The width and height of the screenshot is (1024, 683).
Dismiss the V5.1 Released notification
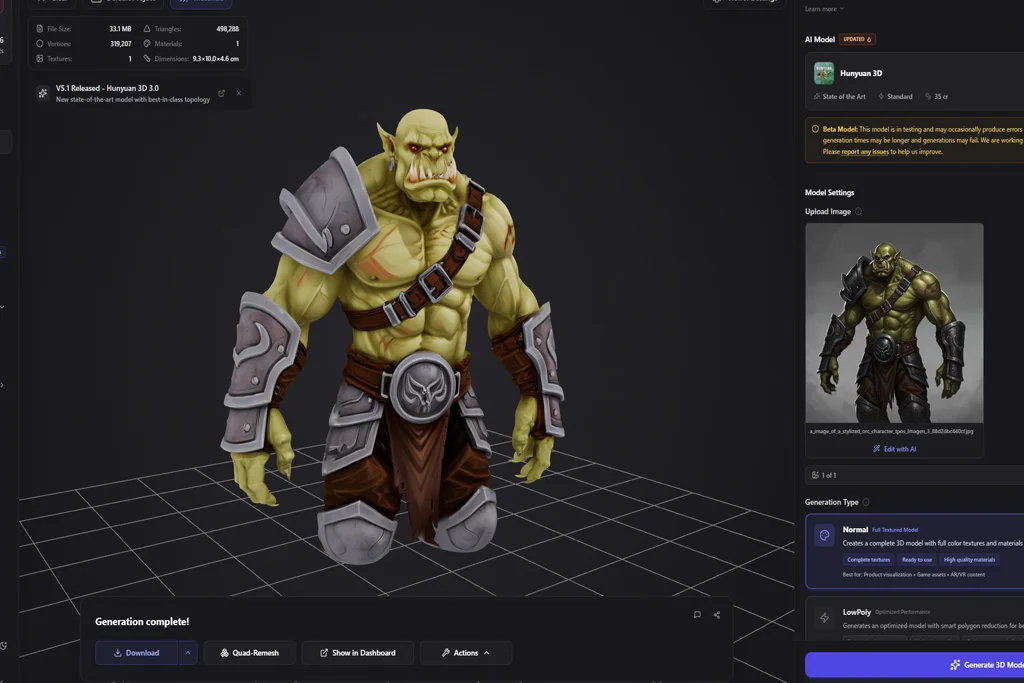[239, 93]
